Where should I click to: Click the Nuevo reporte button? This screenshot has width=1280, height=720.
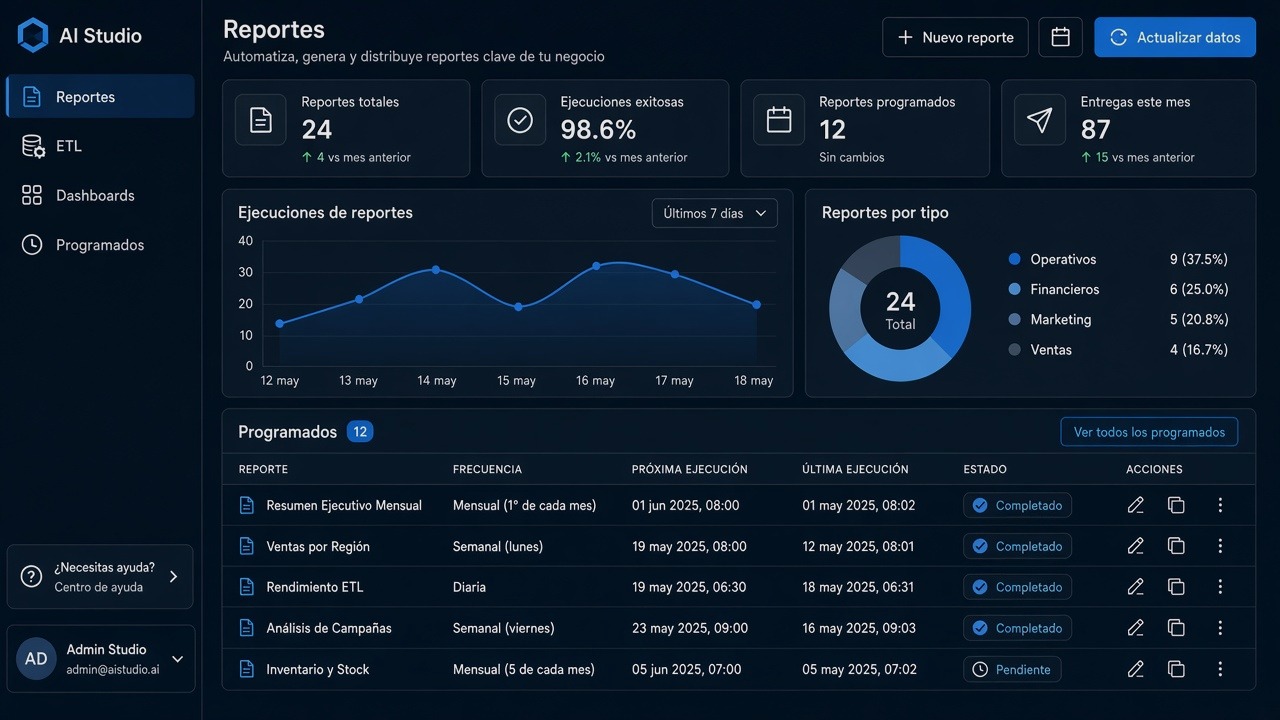tap(955, 37)
